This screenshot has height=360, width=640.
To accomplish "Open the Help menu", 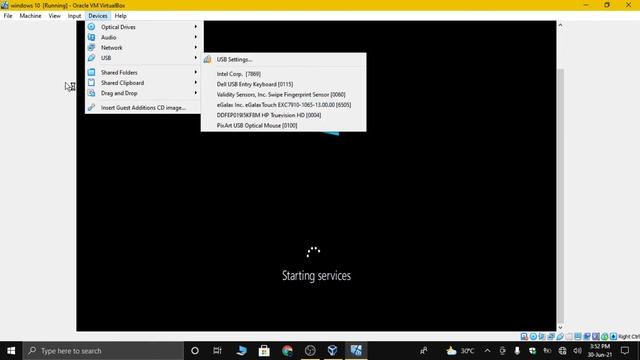I will tap(120, 16).
